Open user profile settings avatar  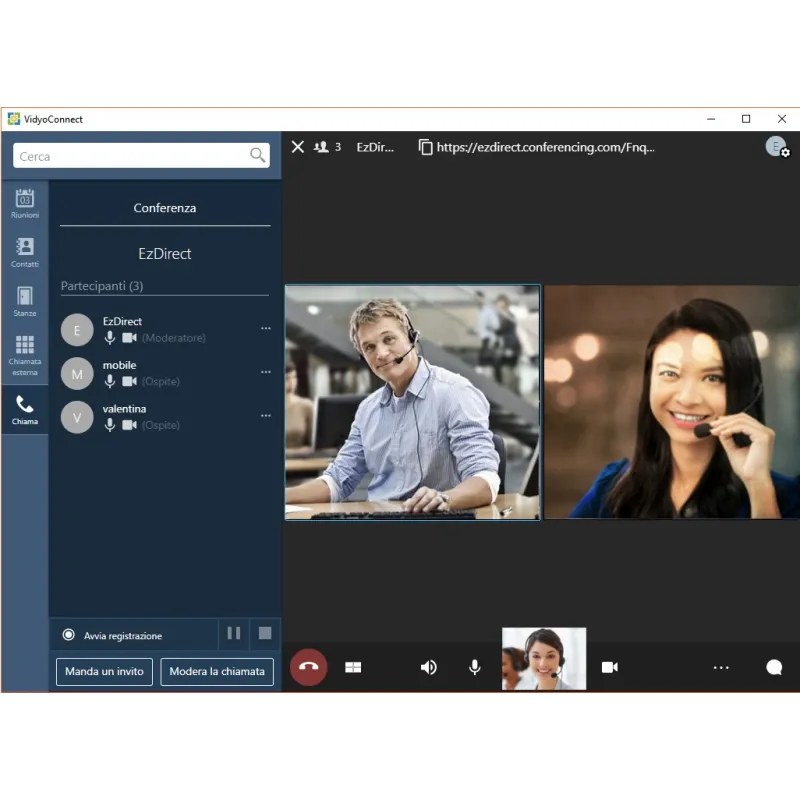tap(777, 147)
